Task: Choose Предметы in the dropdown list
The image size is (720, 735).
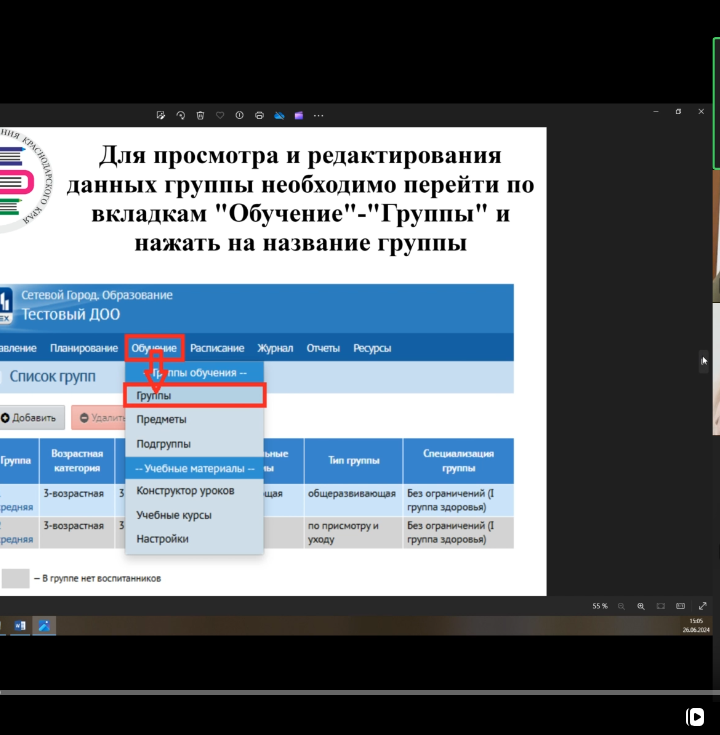Action: tap(161, 420)
